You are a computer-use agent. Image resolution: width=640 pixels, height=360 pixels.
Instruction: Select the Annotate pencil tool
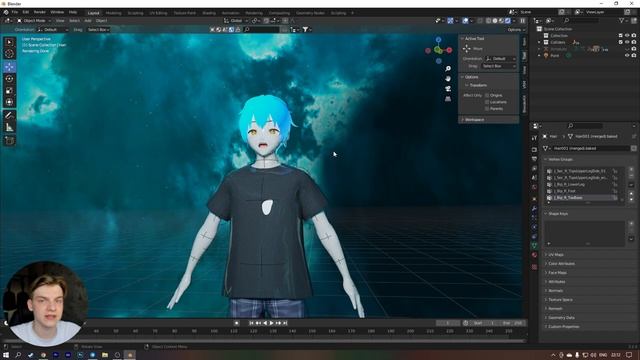point(9,116)
